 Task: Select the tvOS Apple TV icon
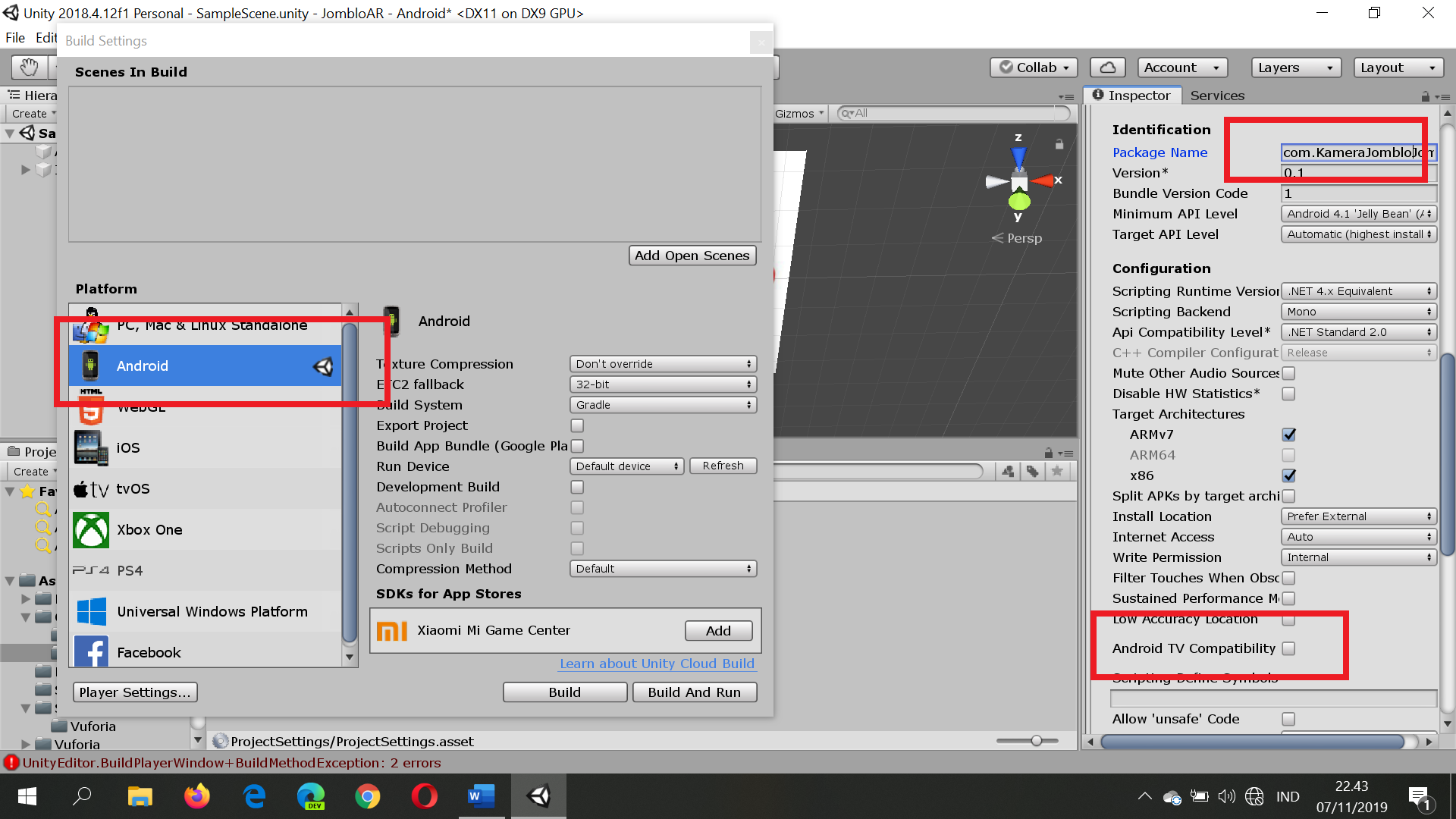pos(91,489)
